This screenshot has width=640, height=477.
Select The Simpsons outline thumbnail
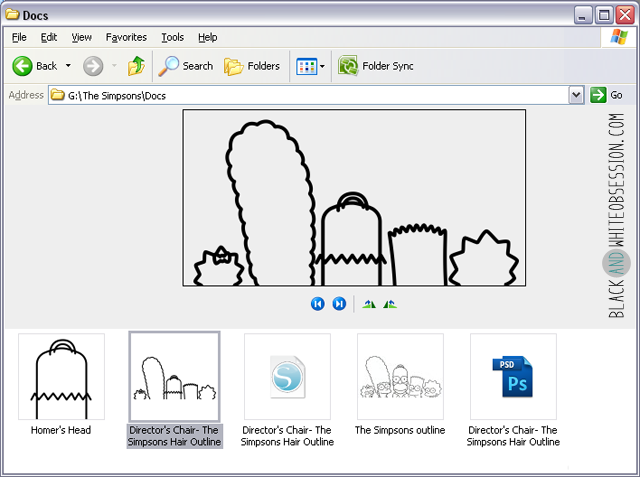(400, 376)
